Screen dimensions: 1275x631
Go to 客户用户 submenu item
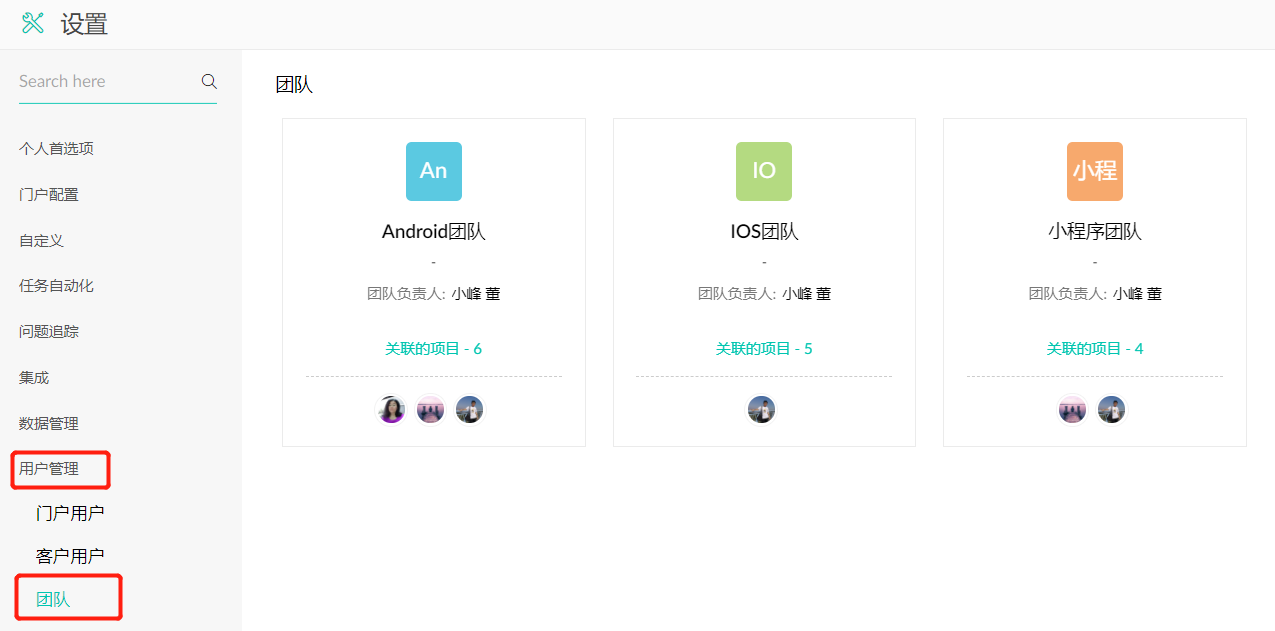click(x=70, y=556)
